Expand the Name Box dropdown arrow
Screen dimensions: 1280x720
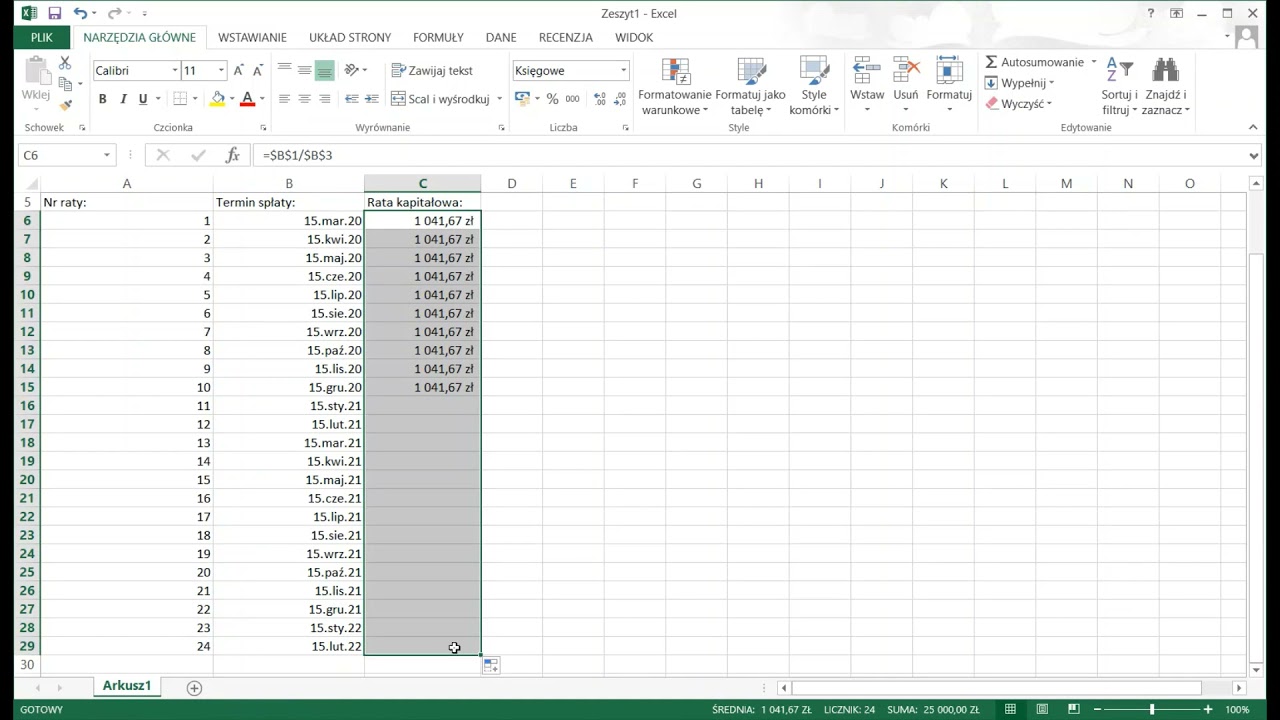(106, 155)
